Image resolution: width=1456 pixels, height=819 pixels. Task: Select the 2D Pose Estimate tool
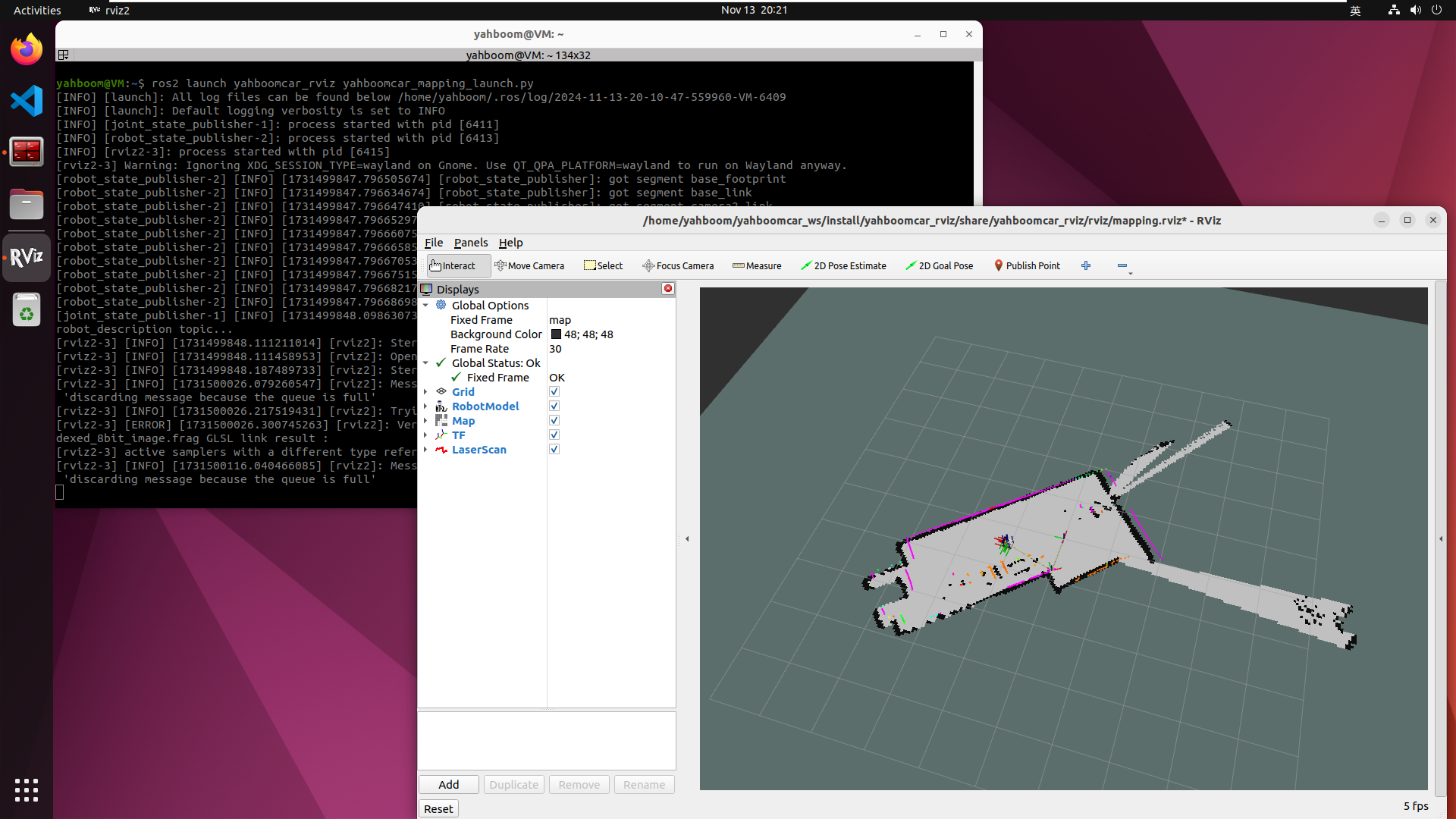pyautogui.click(x=843, y=265)
